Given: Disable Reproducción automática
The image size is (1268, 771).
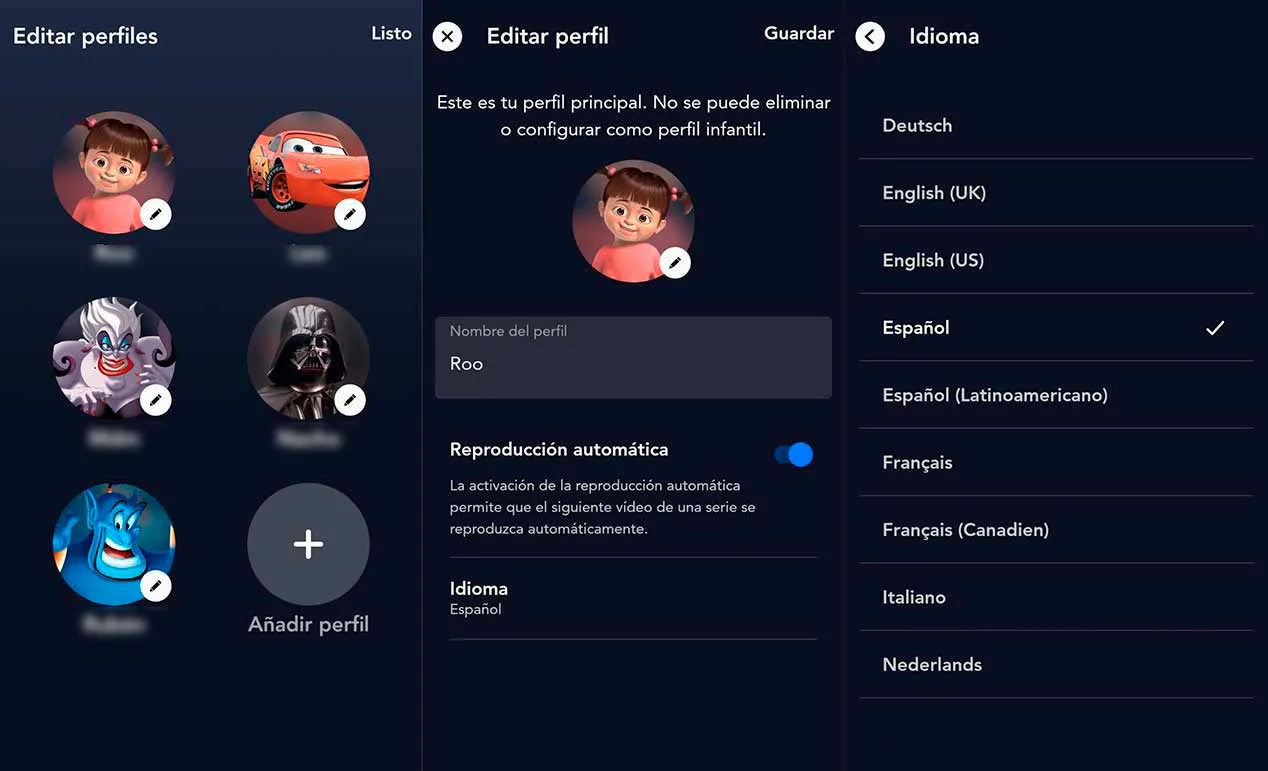Looking at the screenshot, I should pos(793,454).
